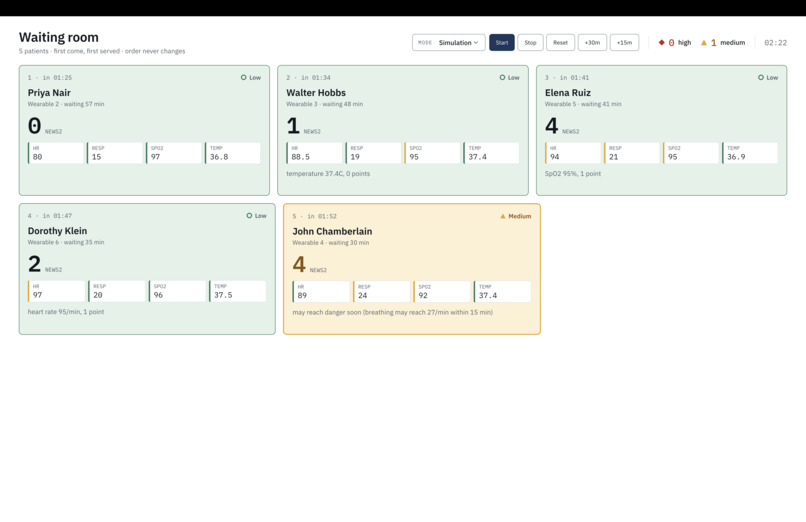The height and width of the screenshot is (522, 806).
Task: Click the Low status icon on Walter Hobbs' card
Action: 502,78
